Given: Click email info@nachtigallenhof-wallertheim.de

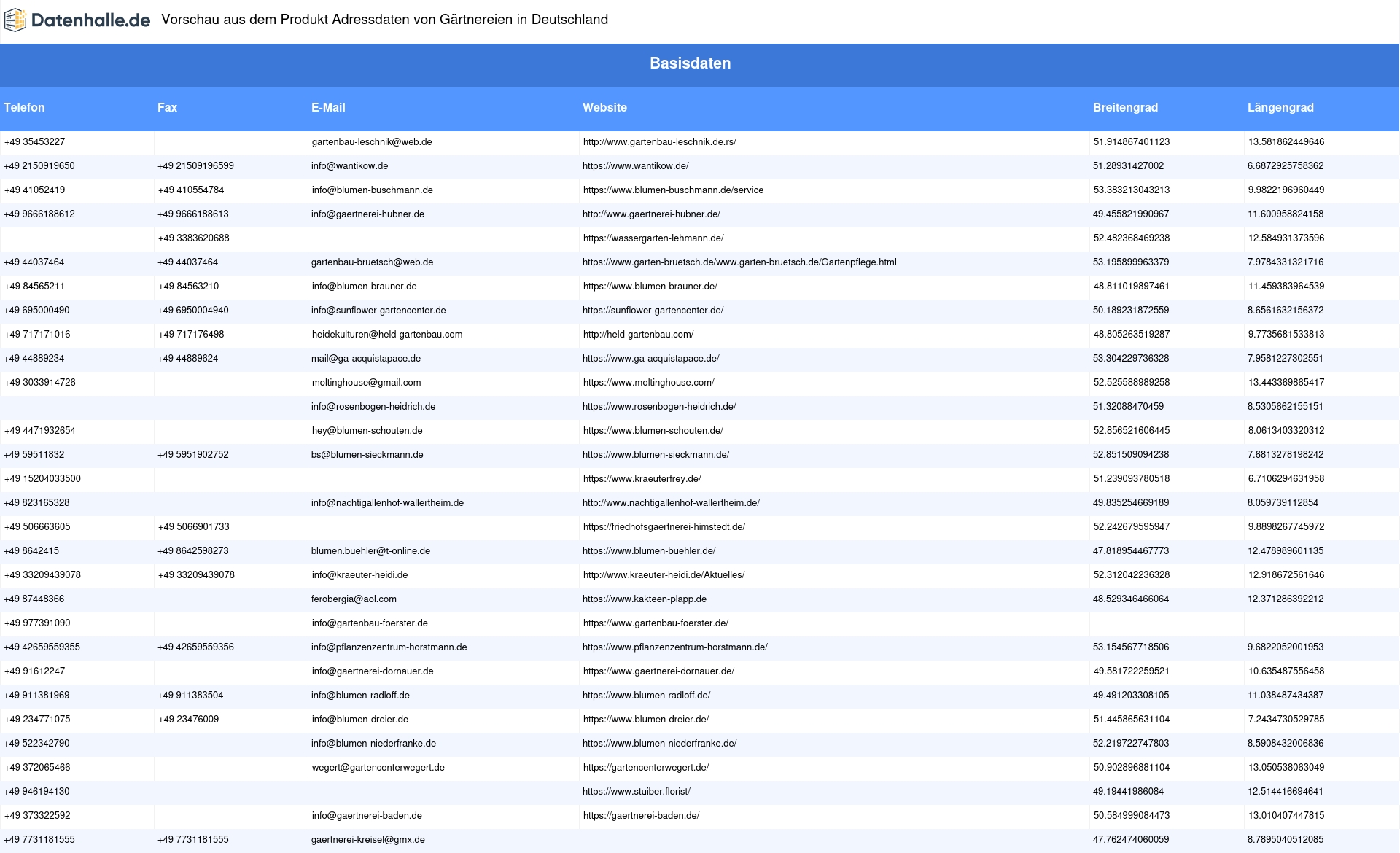Looking at the screenshot, I should point(387,503).
